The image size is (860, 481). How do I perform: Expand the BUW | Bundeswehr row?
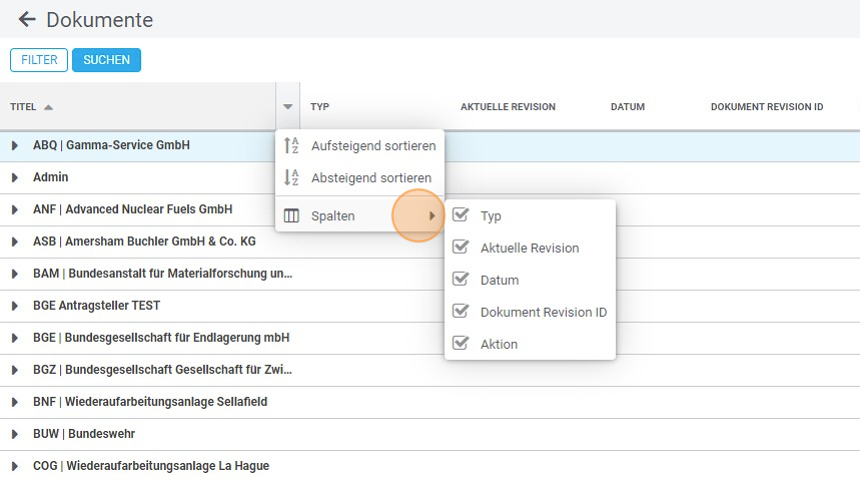click(15, 434)
